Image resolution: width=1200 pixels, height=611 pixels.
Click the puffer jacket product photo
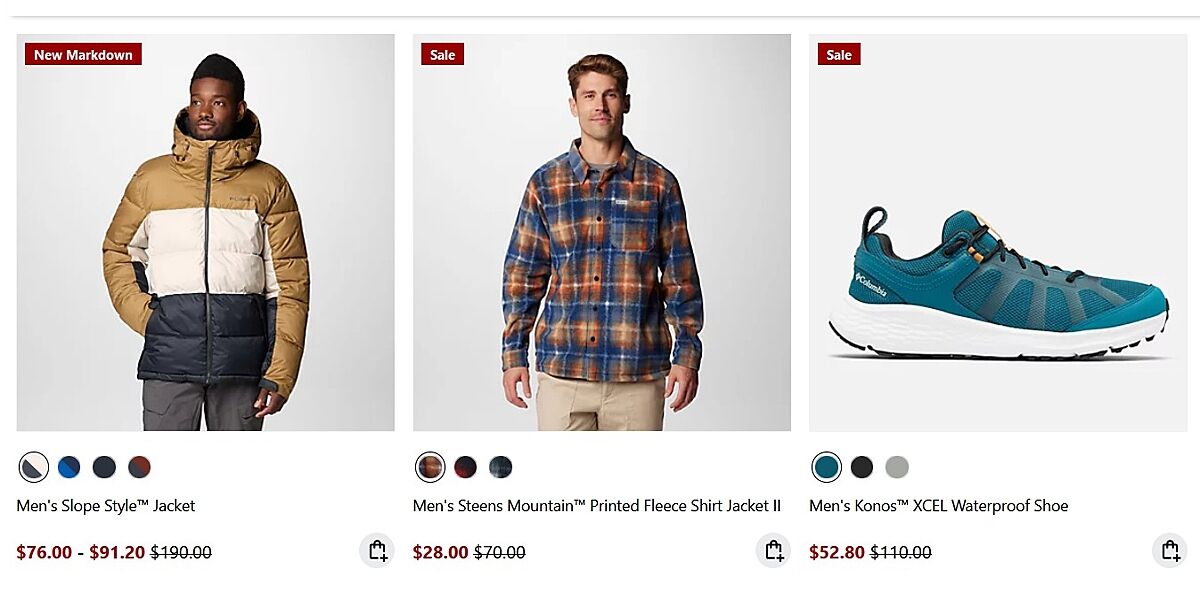coord(205,240)
